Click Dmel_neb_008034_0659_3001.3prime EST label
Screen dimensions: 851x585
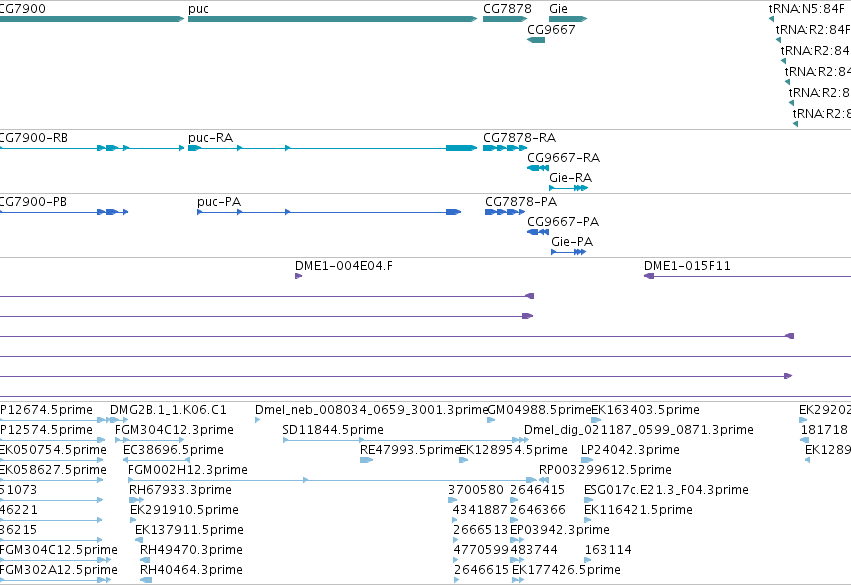coord(372,410)
